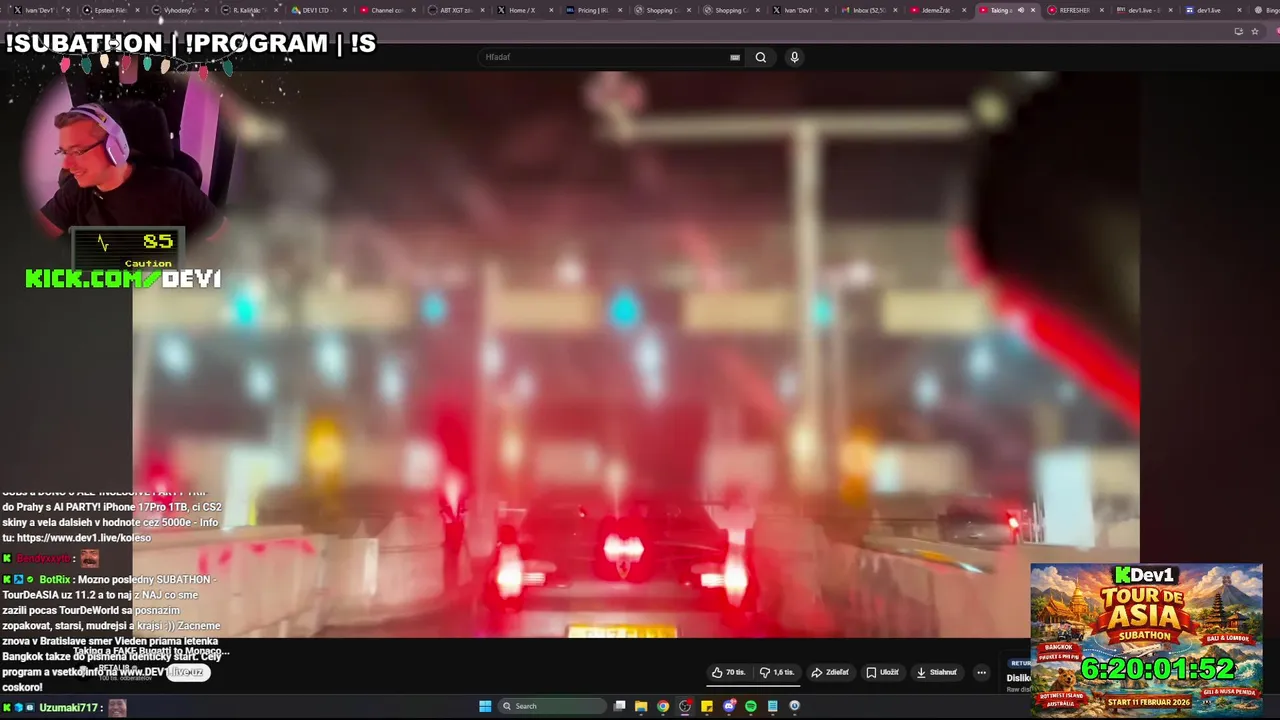Open the three-dot more actions menu
Screen dimensions: 1280x720
click(x=981, y=673)
